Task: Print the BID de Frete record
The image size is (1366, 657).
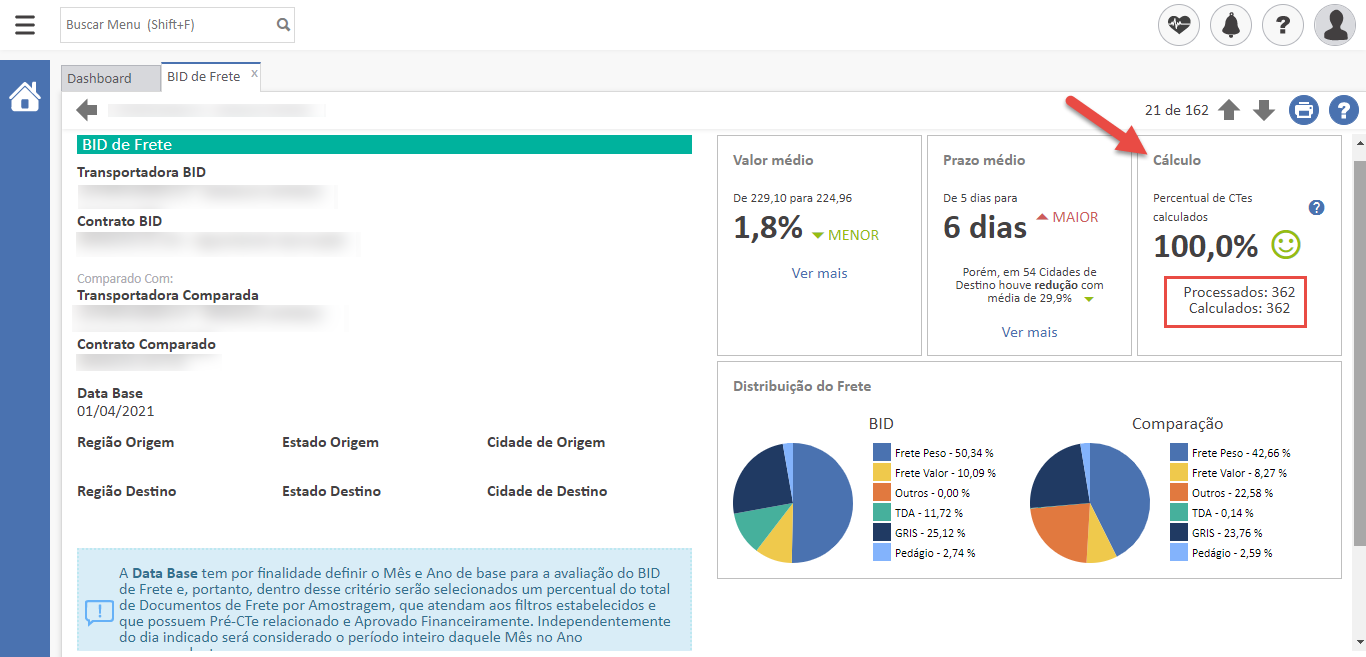Action: click(x=1304, y=110)
